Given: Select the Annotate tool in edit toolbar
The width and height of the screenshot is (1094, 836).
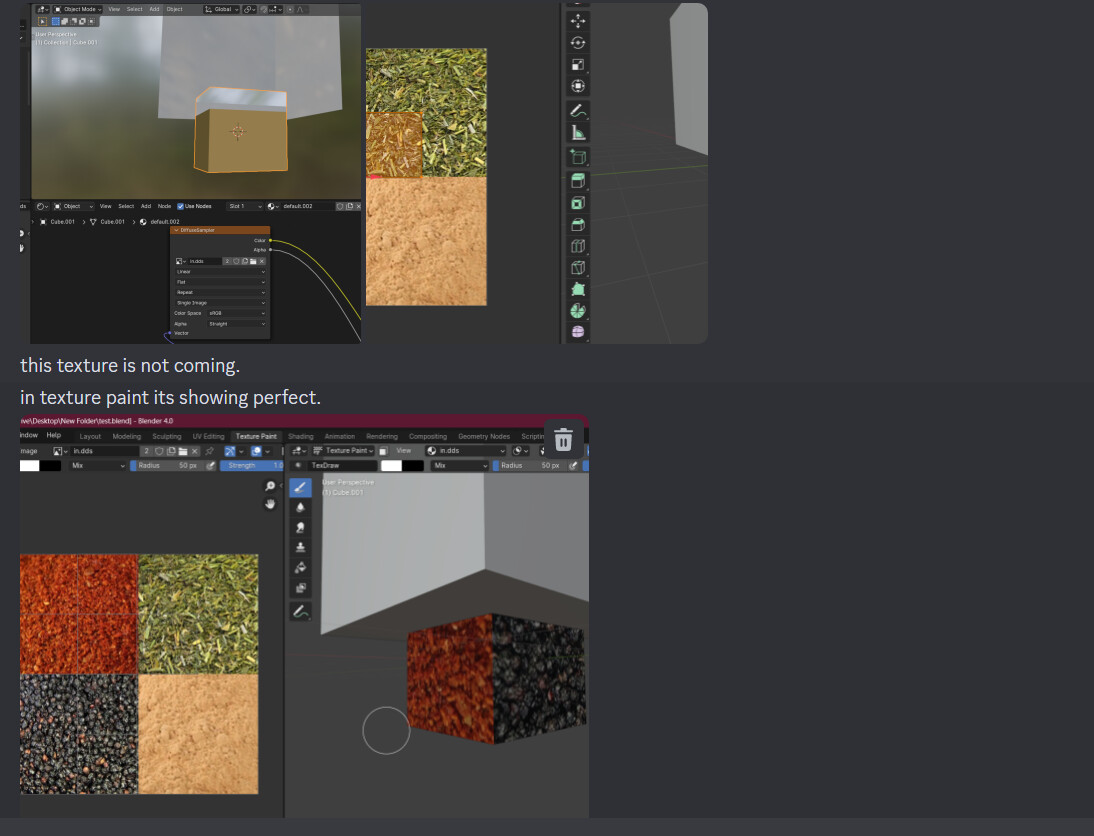Looking at the screenshot, I should point(578,110).
